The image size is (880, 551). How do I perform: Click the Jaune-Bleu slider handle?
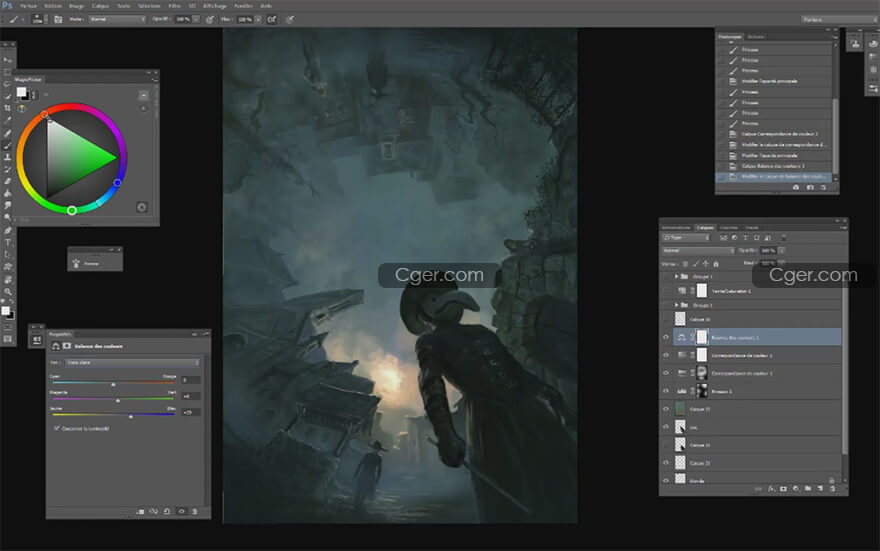tap(131, 416)
